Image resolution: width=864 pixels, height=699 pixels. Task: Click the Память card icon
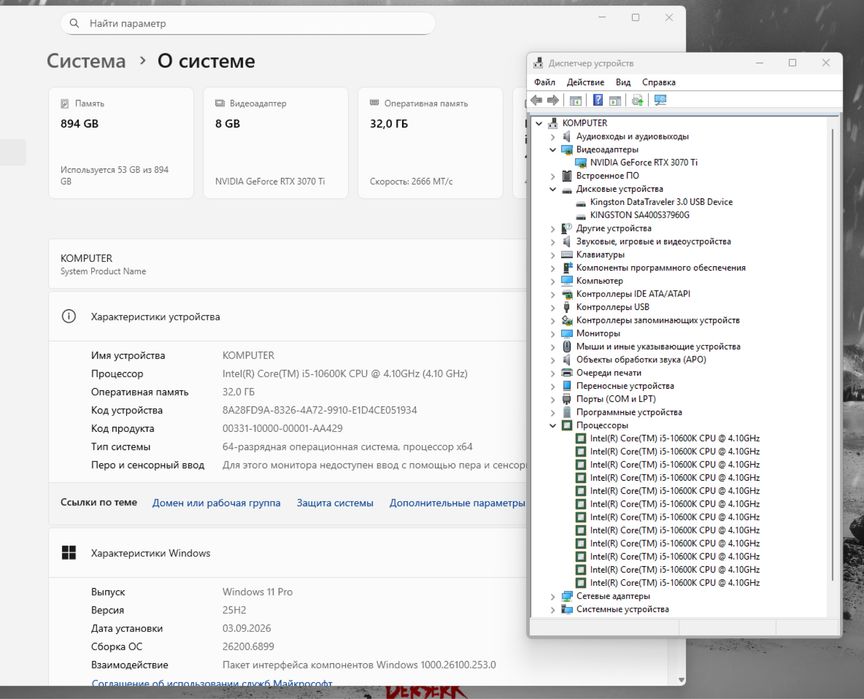pyautogui.click(x=64, y=103)
